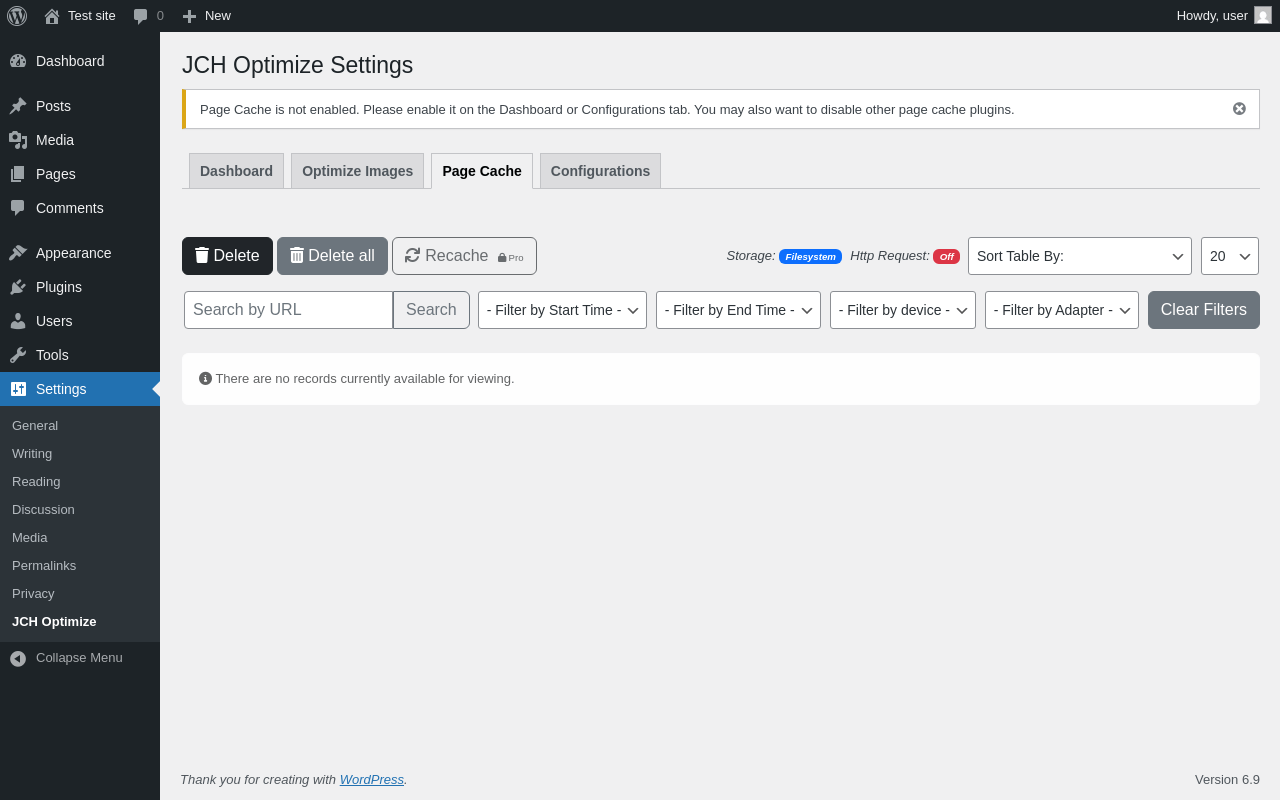Switch to the Configurations tab
Screen dimensions: 1280x800
coord(600,171)
